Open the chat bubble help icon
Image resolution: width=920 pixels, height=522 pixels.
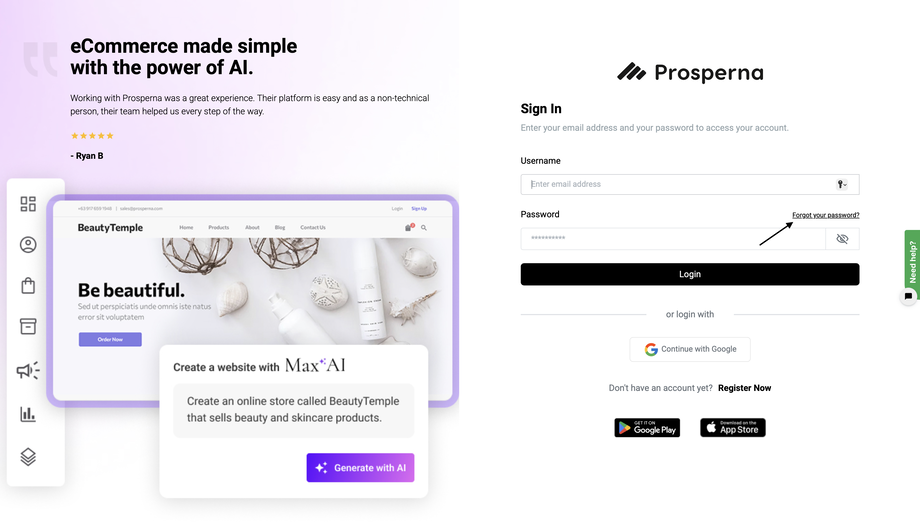pyautogui.click(x=908, y=296)
